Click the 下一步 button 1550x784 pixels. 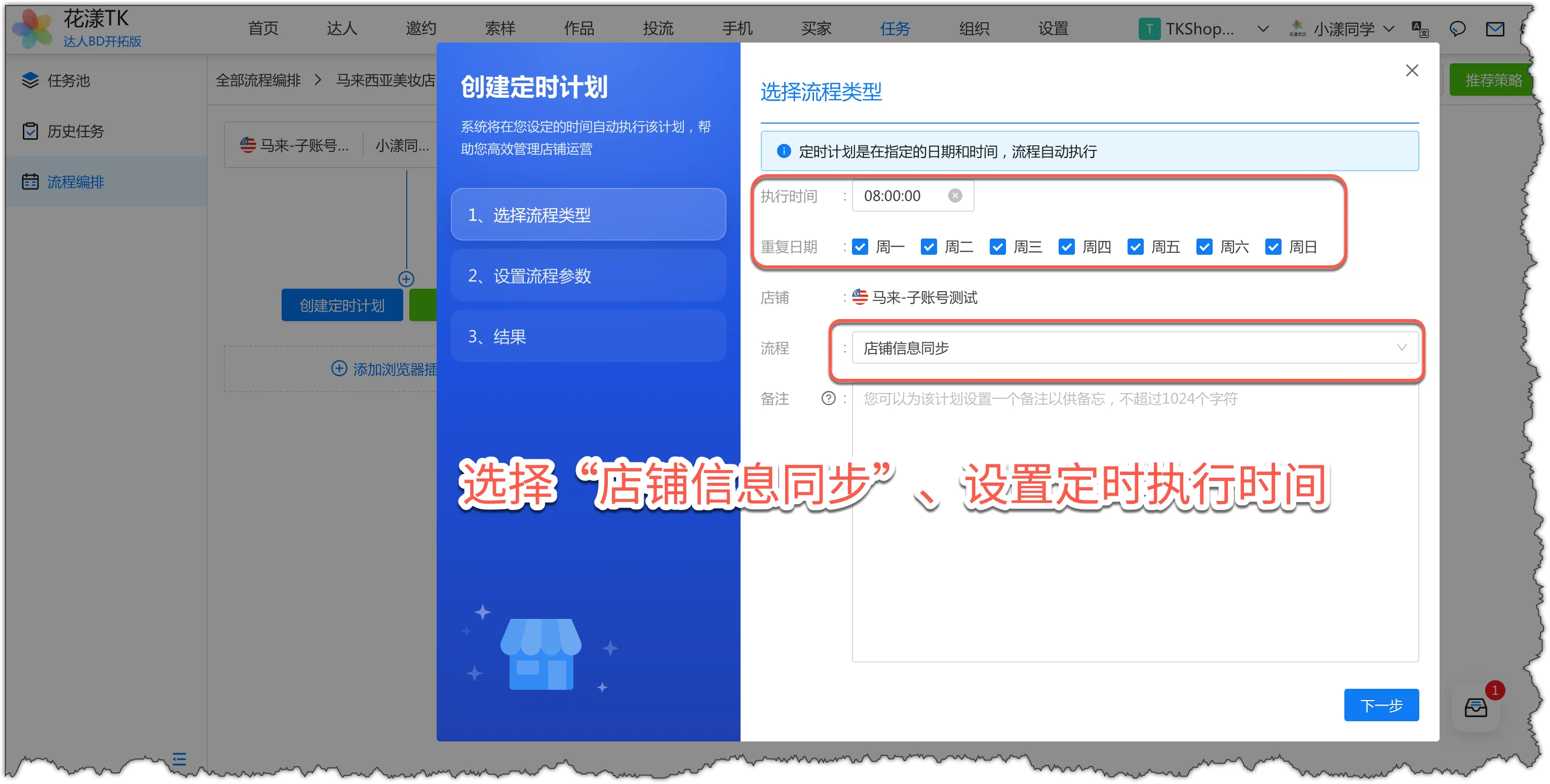[x=1381, y=705]
